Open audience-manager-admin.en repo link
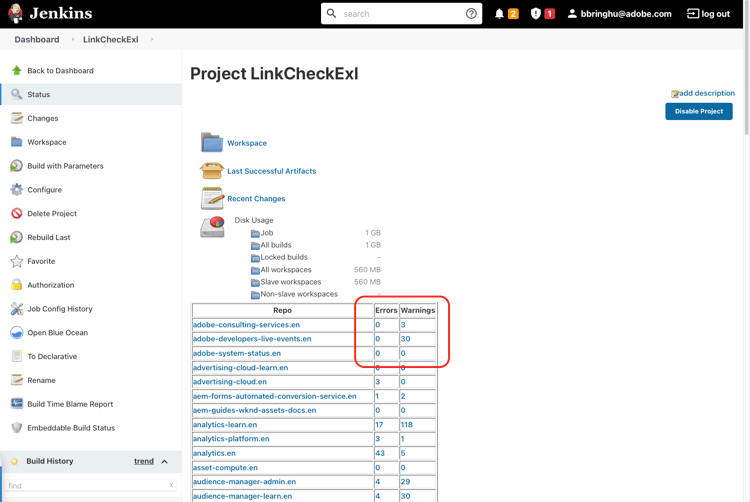 click(x=244, y=481)
